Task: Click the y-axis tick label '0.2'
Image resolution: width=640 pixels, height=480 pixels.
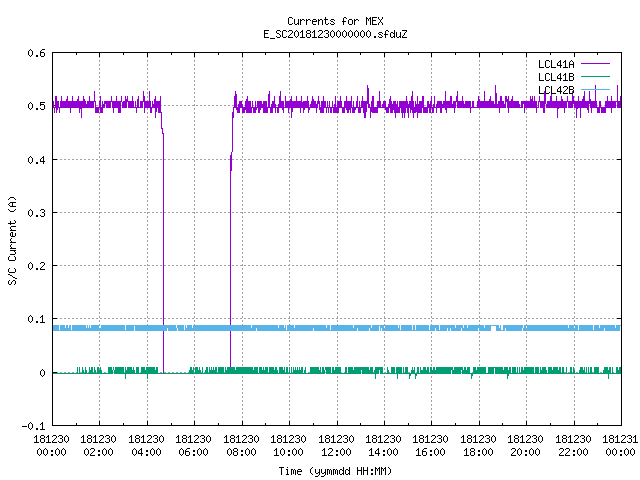Action: (36, 266)
